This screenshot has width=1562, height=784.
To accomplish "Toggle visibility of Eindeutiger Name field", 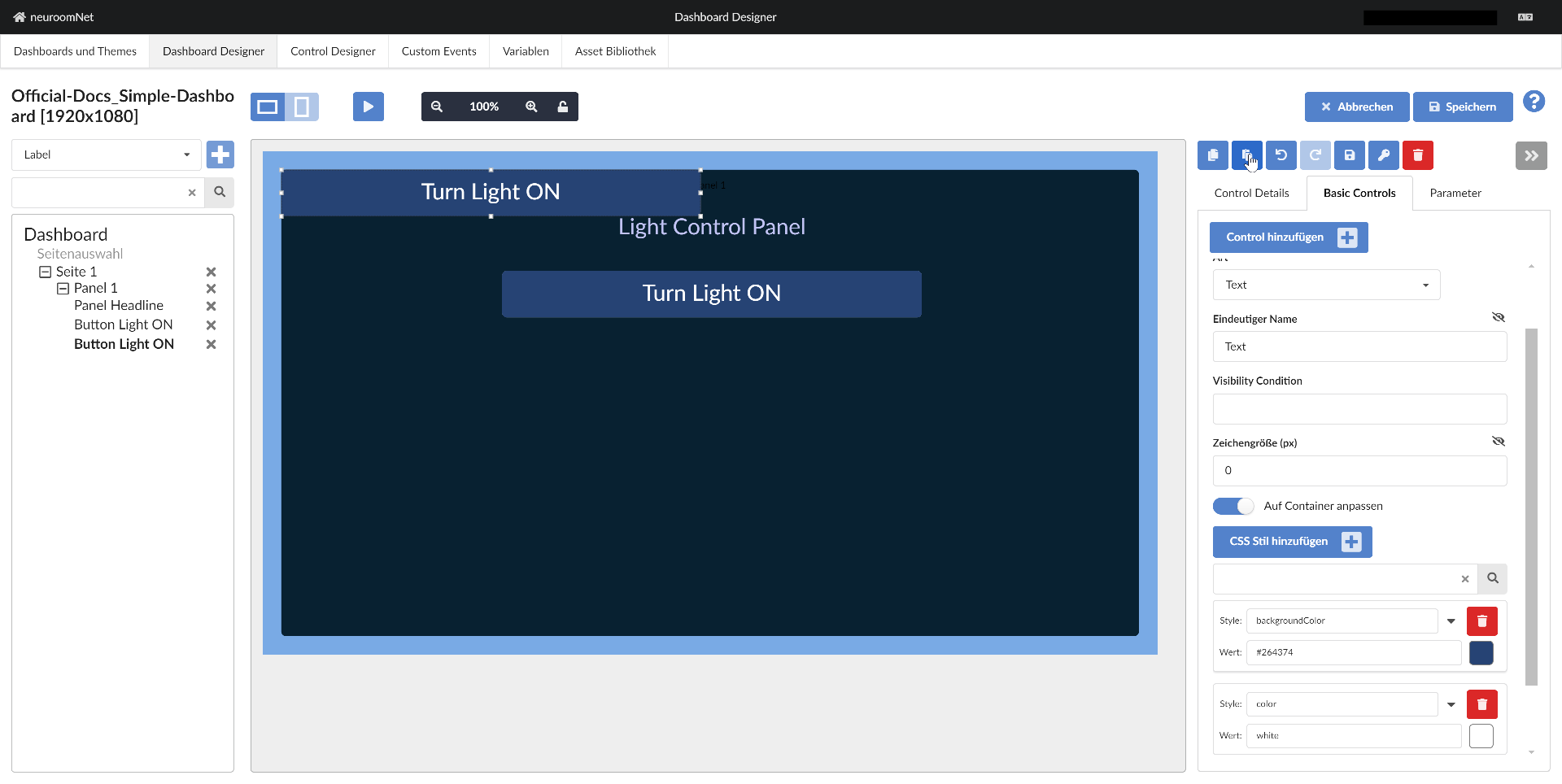I will [x=1499, y=317].
